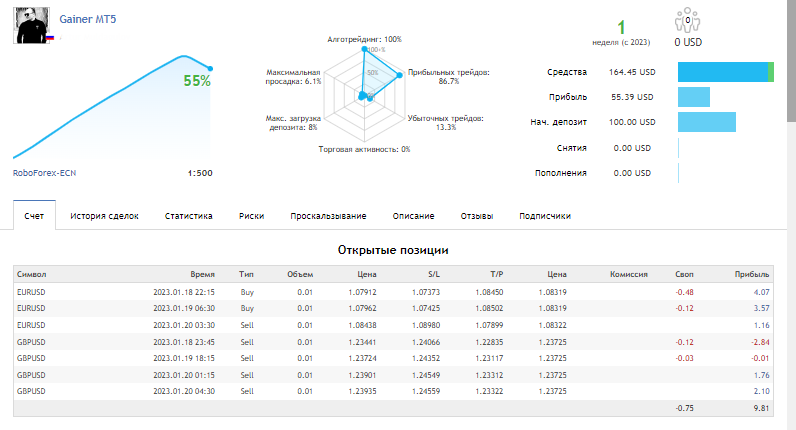The height and width of the screenshot is (430, 796).
Task: Click time cell 2023.01.19 18:15
Action: point(184,358)
